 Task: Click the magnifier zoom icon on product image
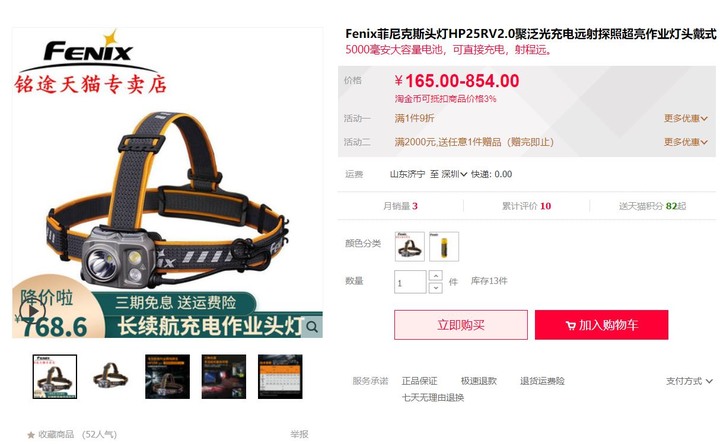click(x=312, y=326)
